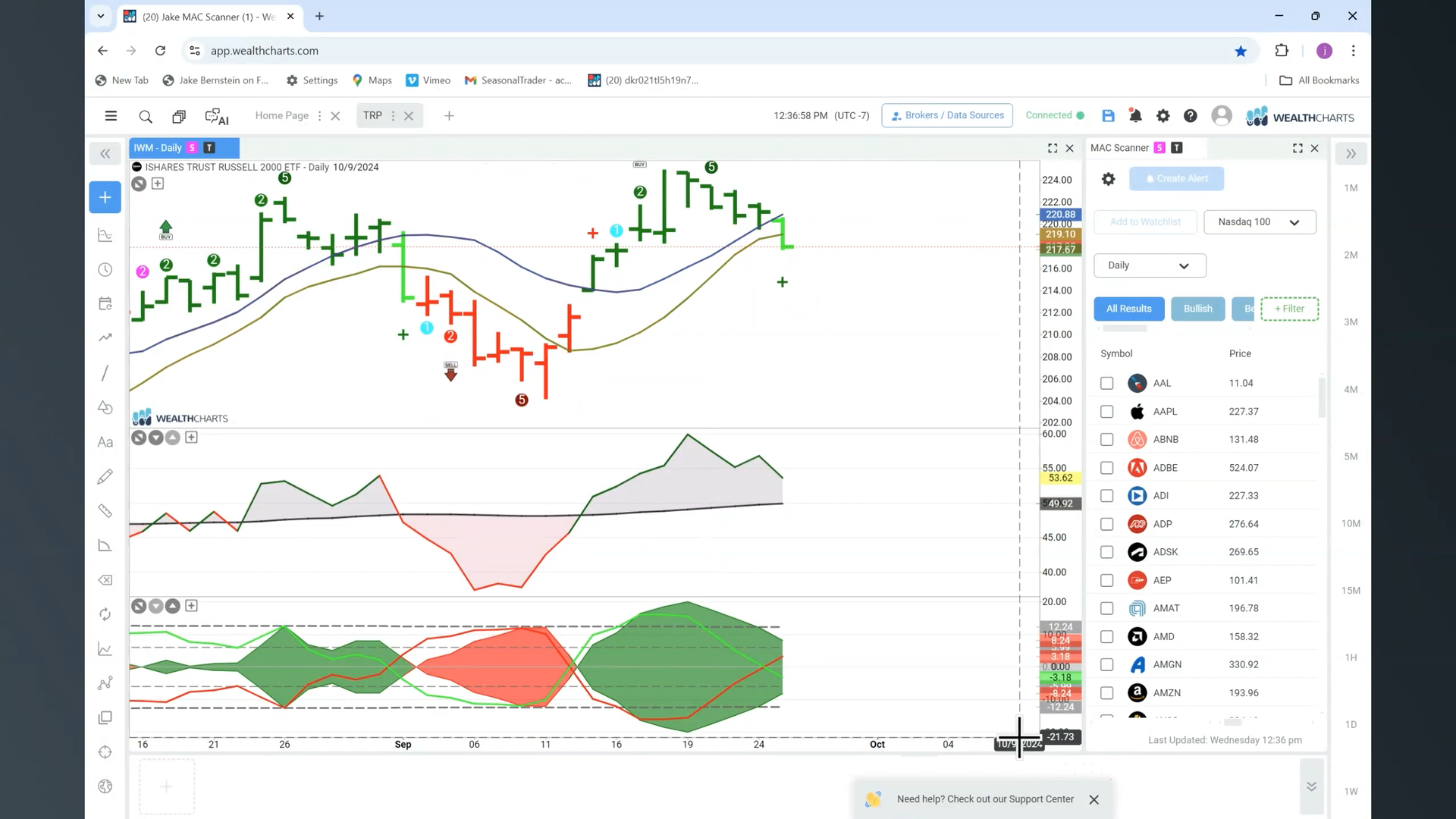Image resolution: width=1456 pixels, height=819 pixels.
Task: Check the AMAT row checkbox
Action: pos(1106,608)
